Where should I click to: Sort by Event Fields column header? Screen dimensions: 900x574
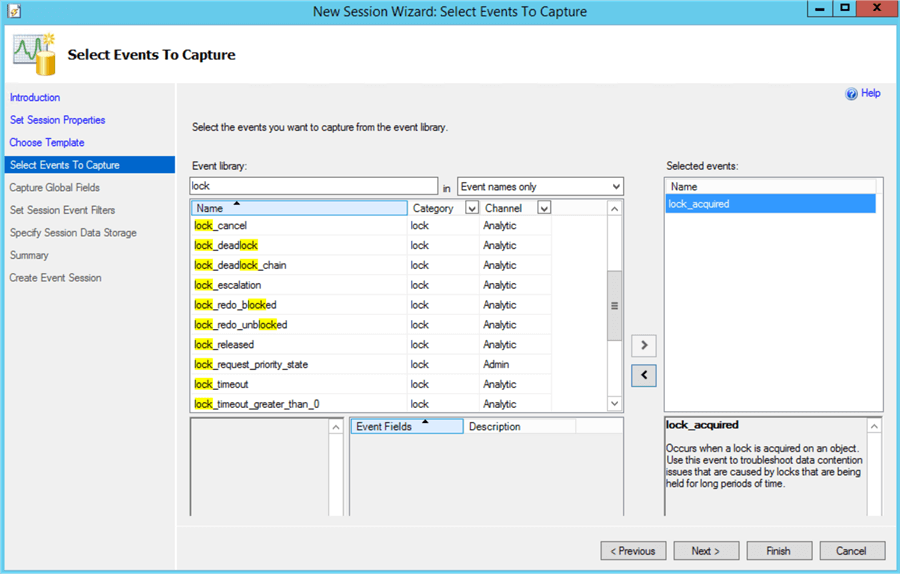coord(406,426)
